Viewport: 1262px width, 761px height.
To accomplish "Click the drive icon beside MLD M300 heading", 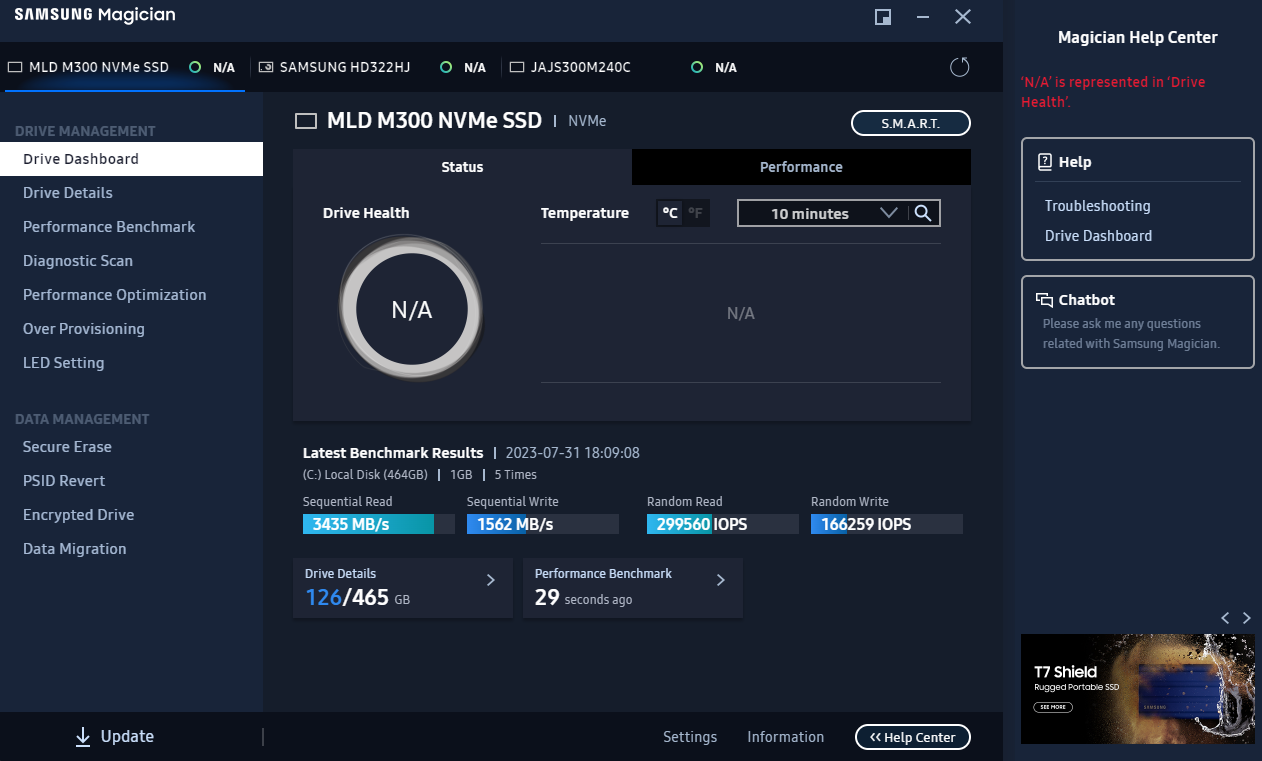I will tap(306, 122).
